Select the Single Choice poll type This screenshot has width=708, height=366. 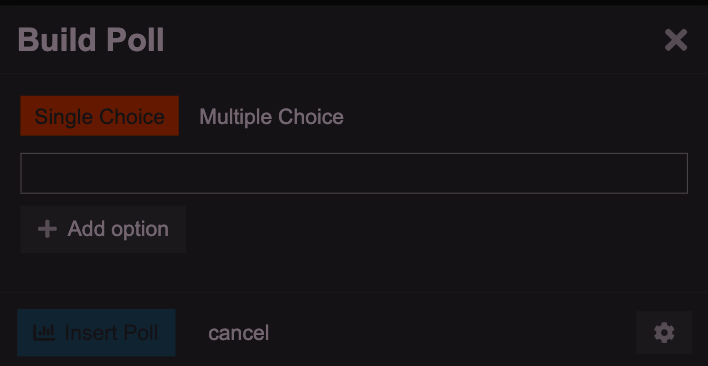click(x=99, y=116)
